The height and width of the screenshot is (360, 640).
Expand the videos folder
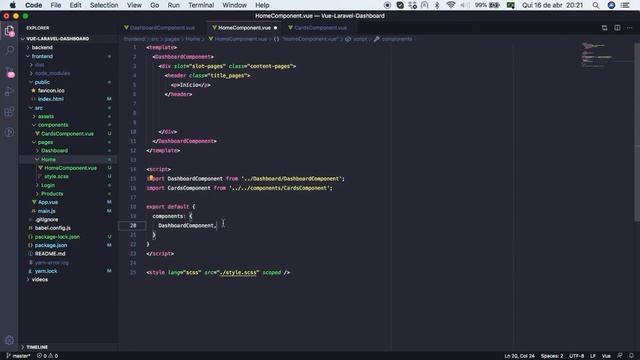coord(40,280)
